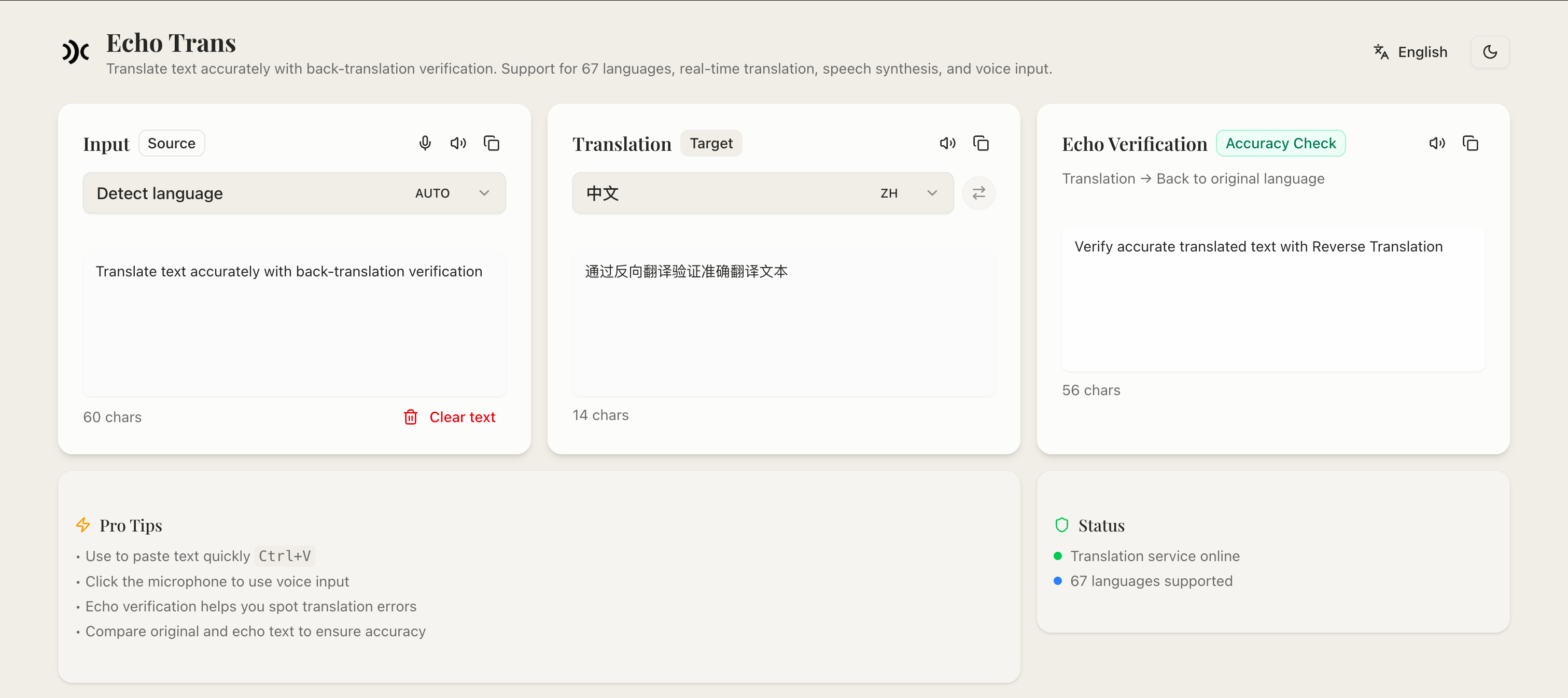Viewport: 1568px width, 698px height.
Task: Toggle the Accuracy Check badge
Action: (1281, 143)
